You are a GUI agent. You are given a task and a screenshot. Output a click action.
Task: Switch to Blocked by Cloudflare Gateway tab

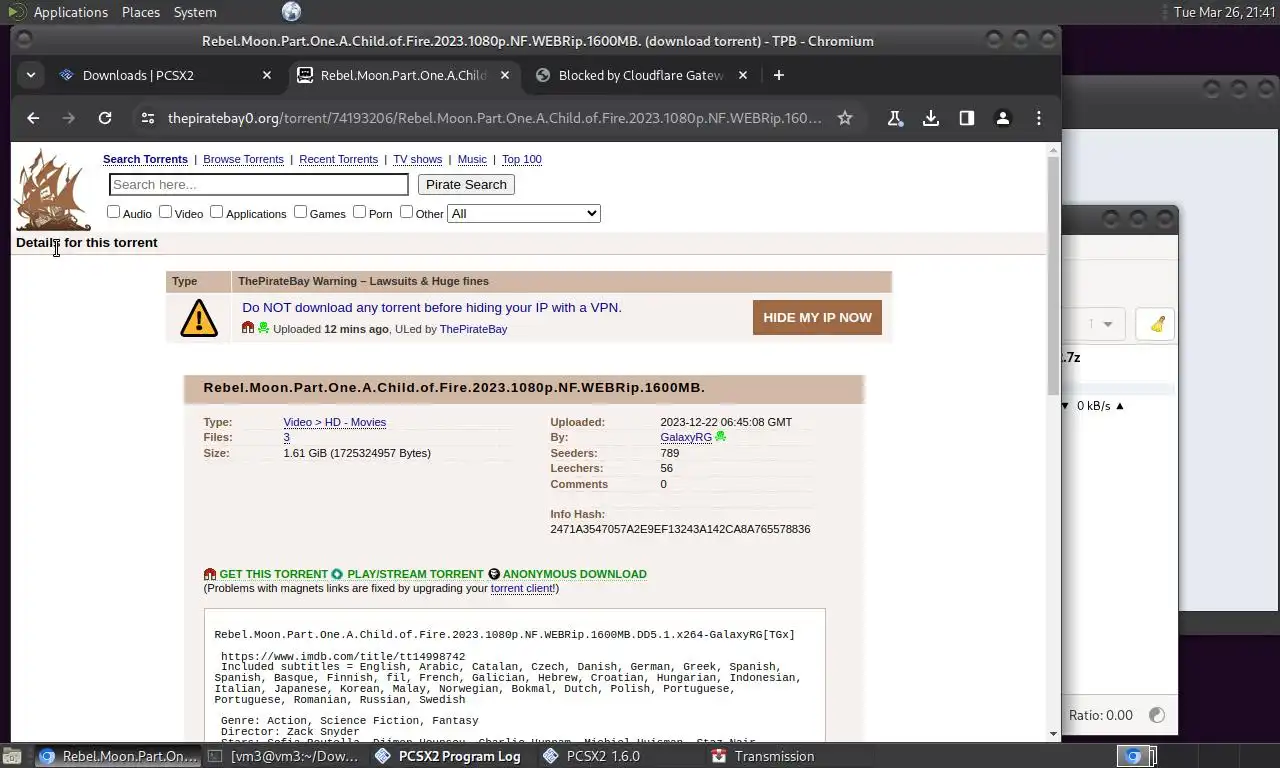tap(640, 75)
